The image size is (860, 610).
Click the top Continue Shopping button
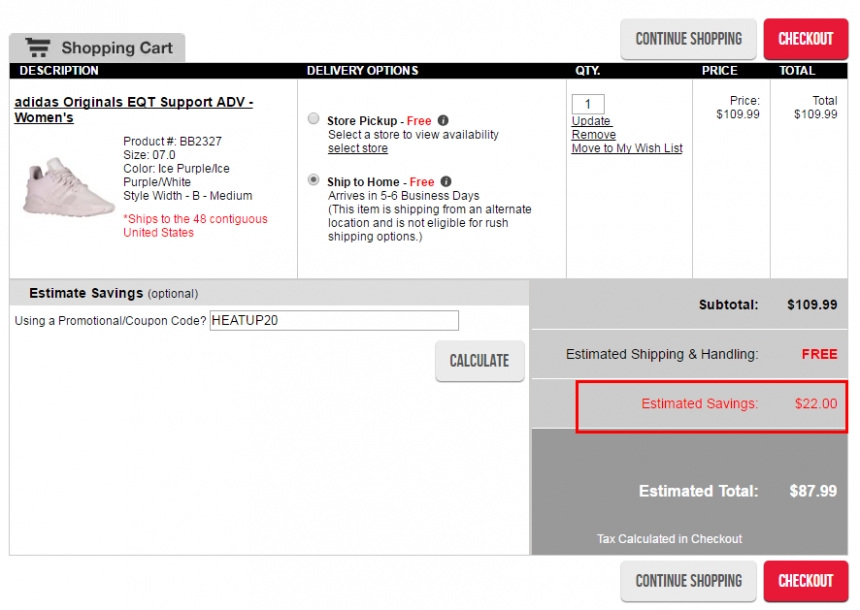pos(688,39)
